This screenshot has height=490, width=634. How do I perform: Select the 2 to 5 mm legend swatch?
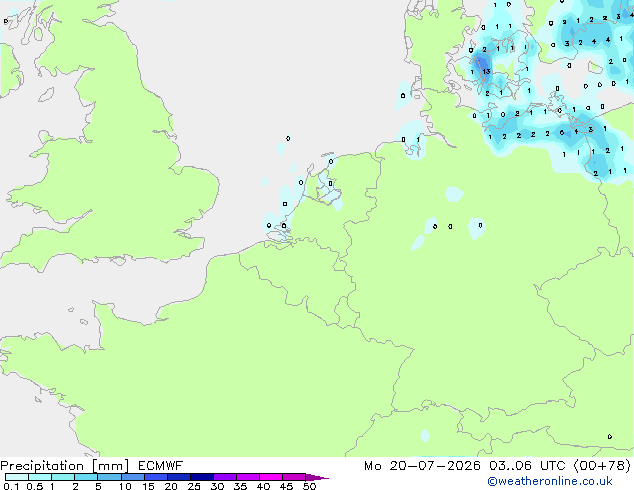[x=86, y=477]
